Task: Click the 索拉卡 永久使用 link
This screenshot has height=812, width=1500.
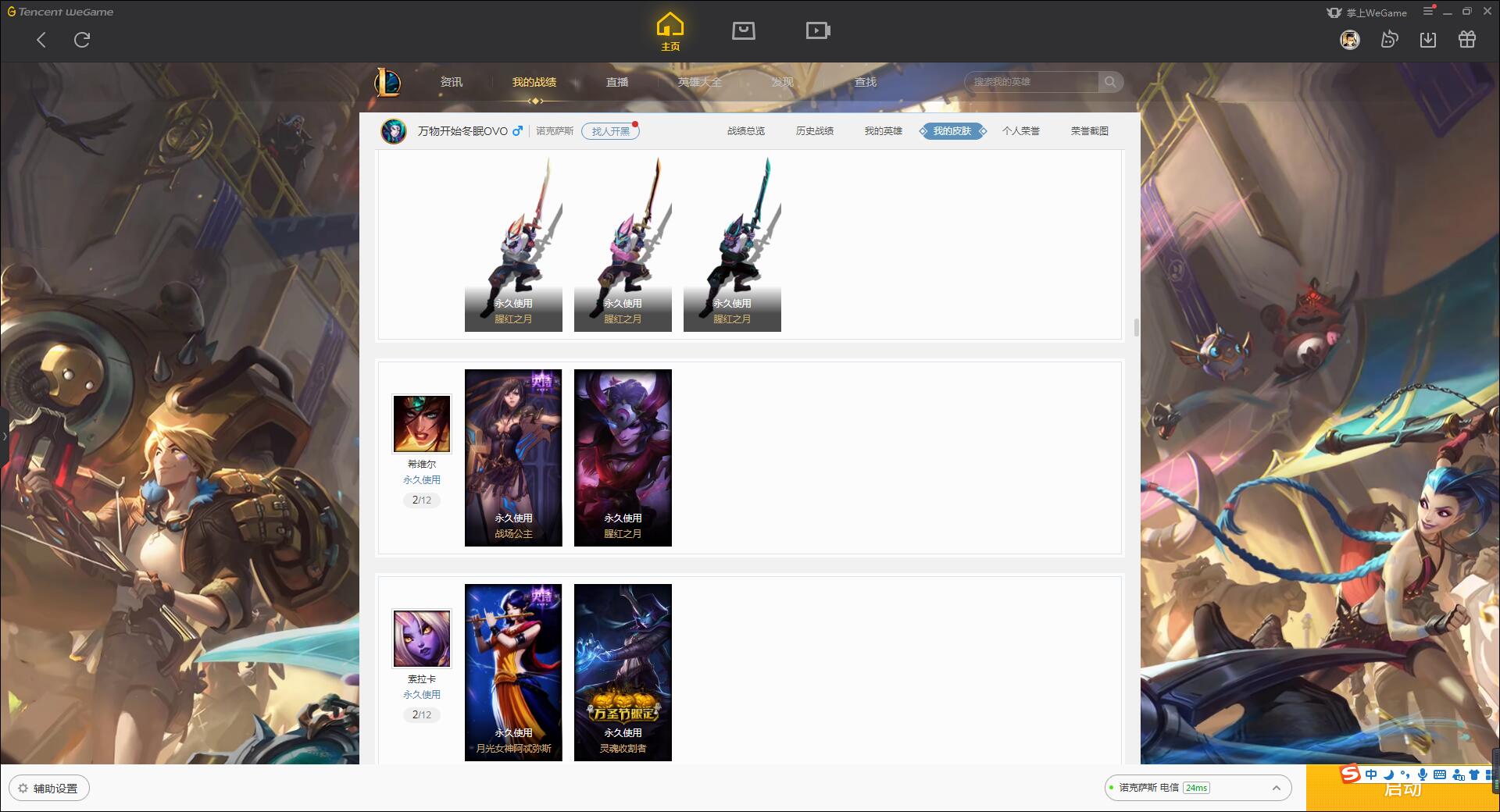Action: pos(422,695)
